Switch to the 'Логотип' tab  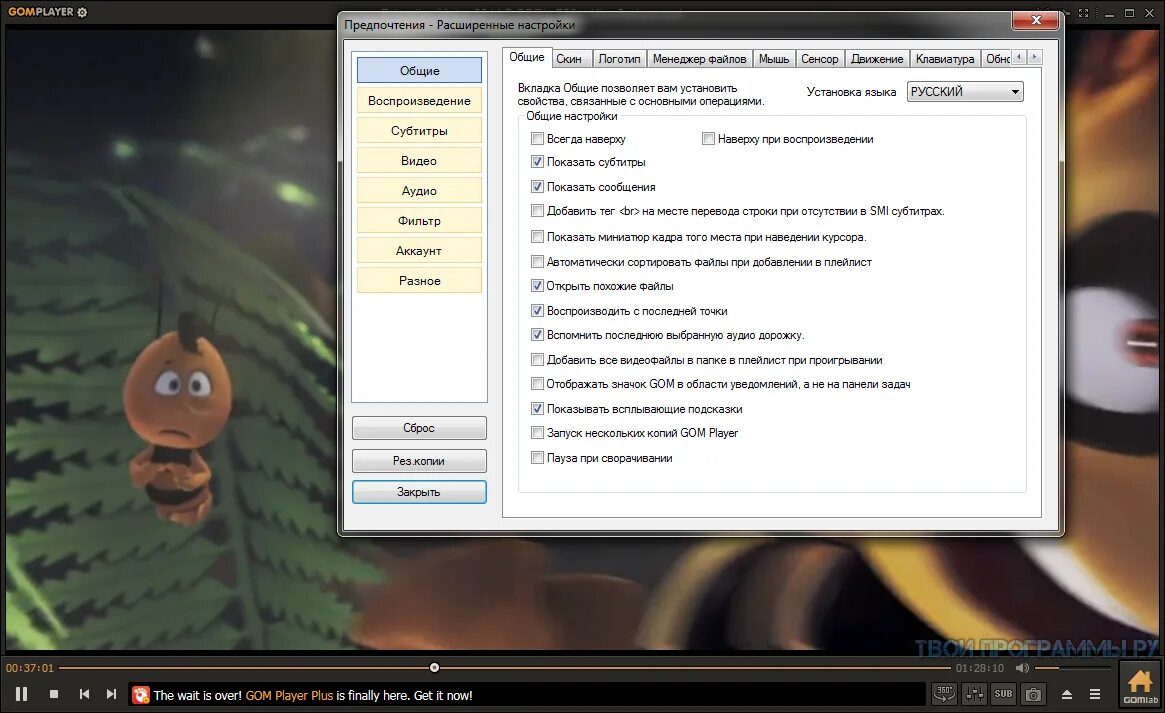[x=619, y=59]
